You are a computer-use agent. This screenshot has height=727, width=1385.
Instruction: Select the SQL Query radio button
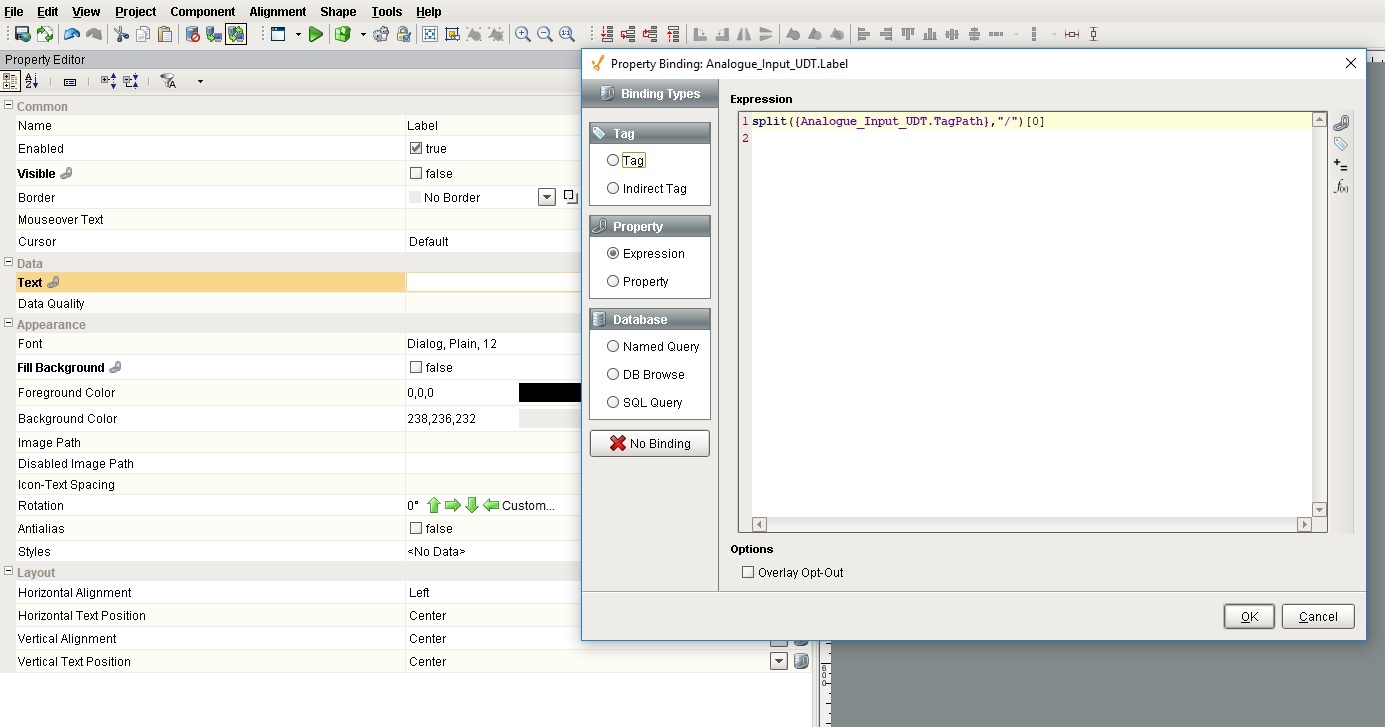coord(613,402)
